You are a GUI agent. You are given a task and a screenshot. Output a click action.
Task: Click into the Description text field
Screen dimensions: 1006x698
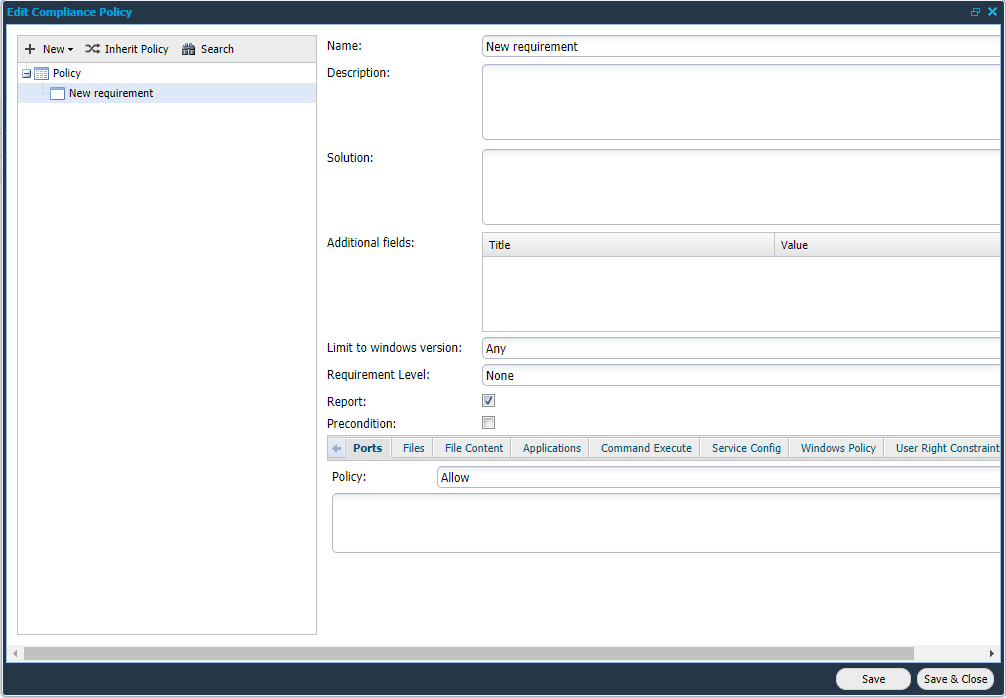point(740,102)
